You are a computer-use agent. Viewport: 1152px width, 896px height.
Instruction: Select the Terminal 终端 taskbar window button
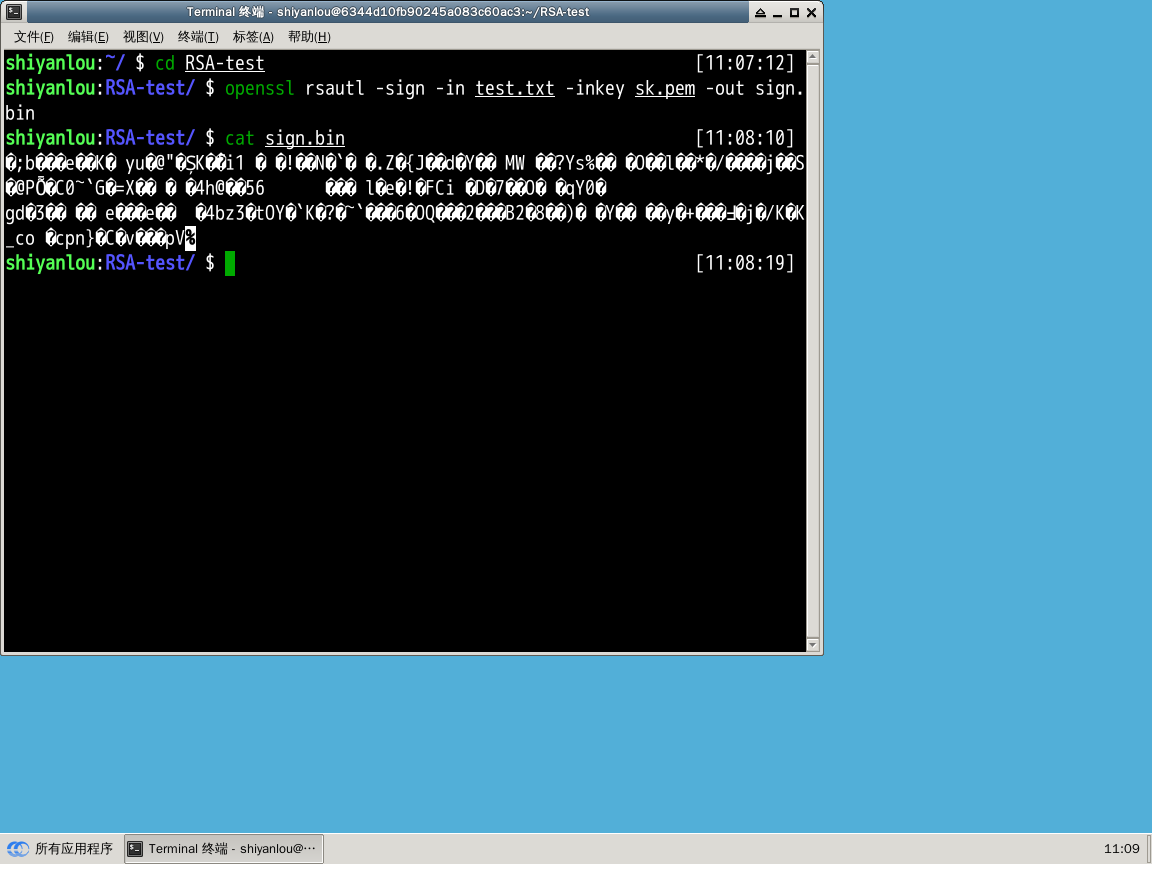(x=224, y=849)
